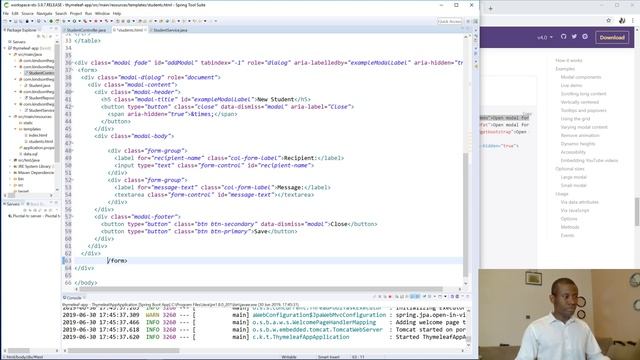Select data.sql file
Image resolution: width=640 pixels, height=360 pixels.
tap(29, 154)
